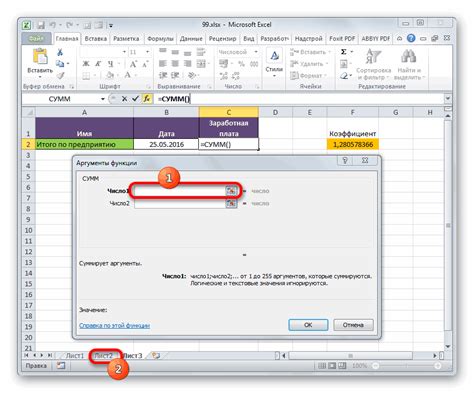Click the Insert Function fx icon
This screenshot has width=474, height=393.
pyautogui.click(x=147, y=99)
